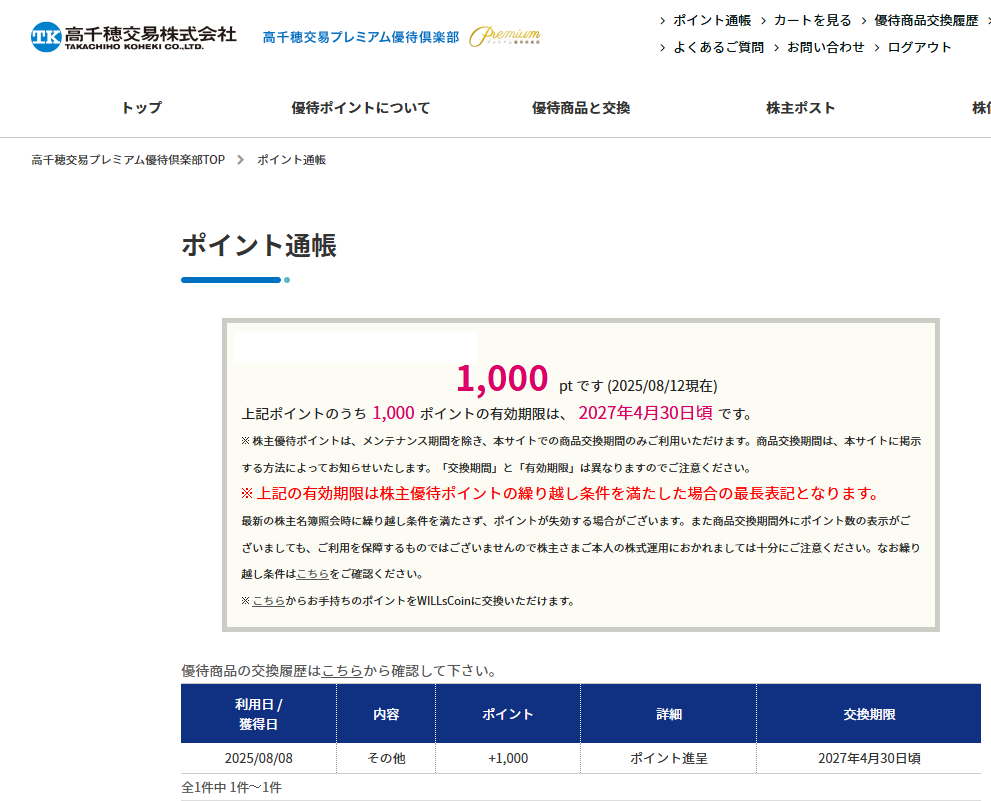The height and width of the screenshot is (801, 991).
Task: Open 株主ポスト navigation item
Action: (x=800, y=108)
